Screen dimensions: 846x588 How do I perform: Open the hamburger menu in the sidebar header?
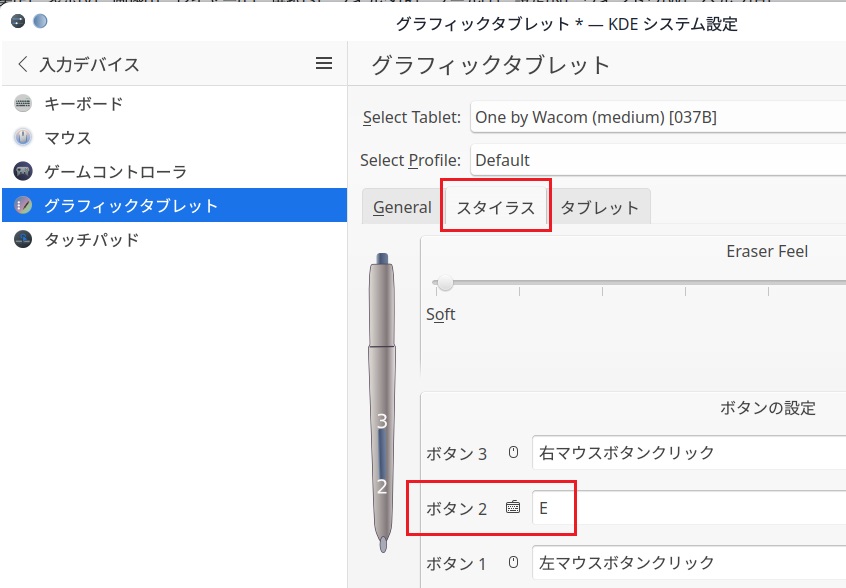pos(323,64)
